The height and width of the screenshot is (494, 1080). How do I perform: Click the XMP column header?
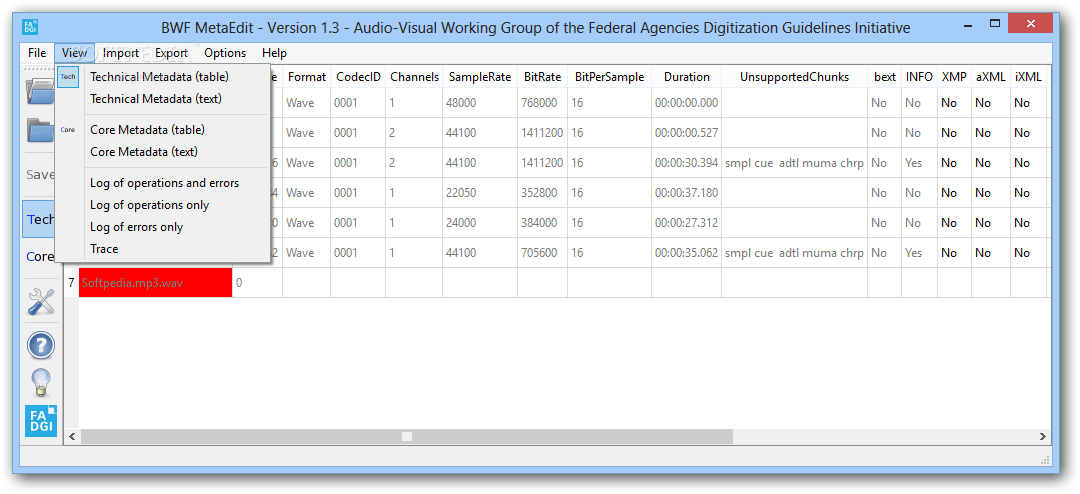point(954,77)
